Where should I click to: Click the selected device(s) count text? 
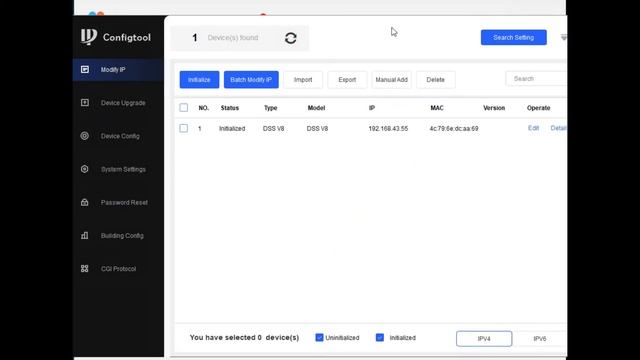click(244, 338)
